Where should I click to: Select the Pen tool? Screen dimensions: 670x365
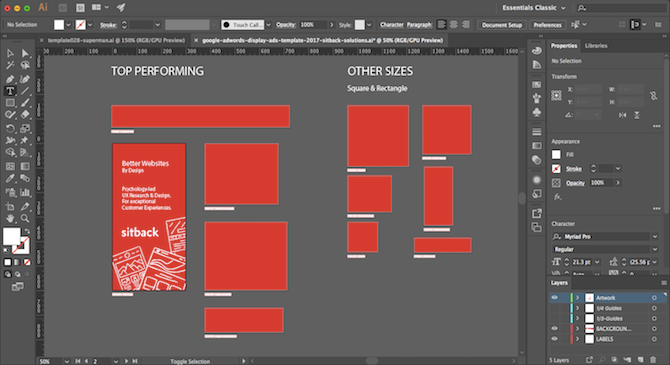[x=10, y=79]
